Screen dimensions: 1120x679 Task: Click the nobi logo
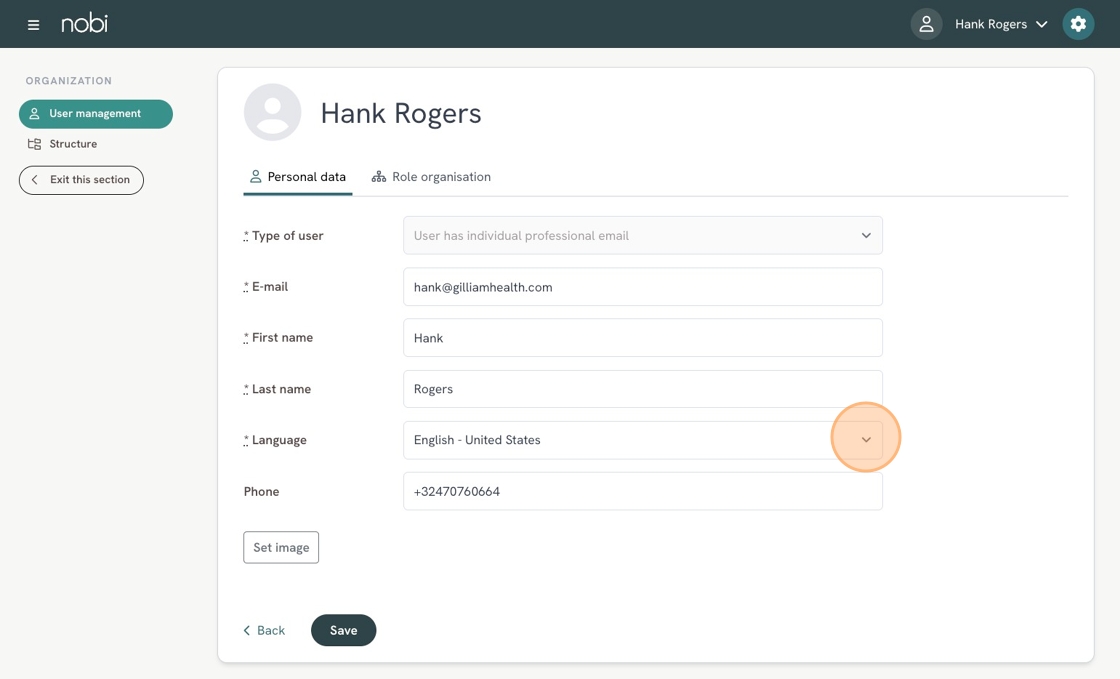[85, 23]
